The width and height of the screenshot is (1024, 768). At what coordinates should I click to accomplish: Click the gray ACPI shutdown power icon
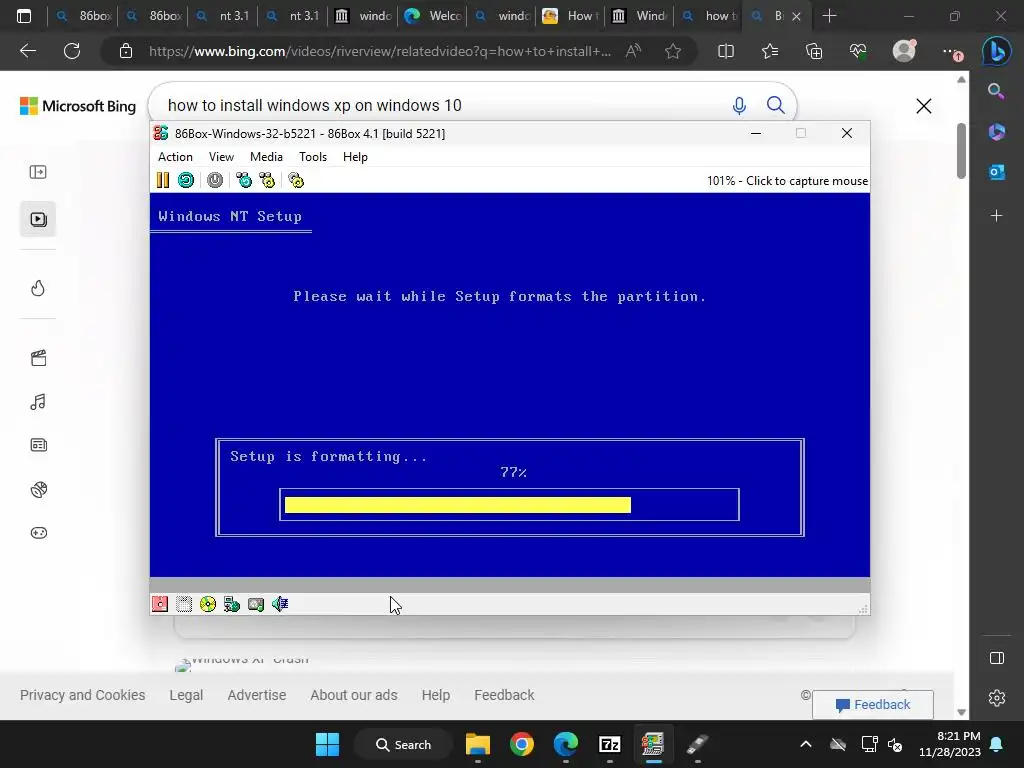215,180
